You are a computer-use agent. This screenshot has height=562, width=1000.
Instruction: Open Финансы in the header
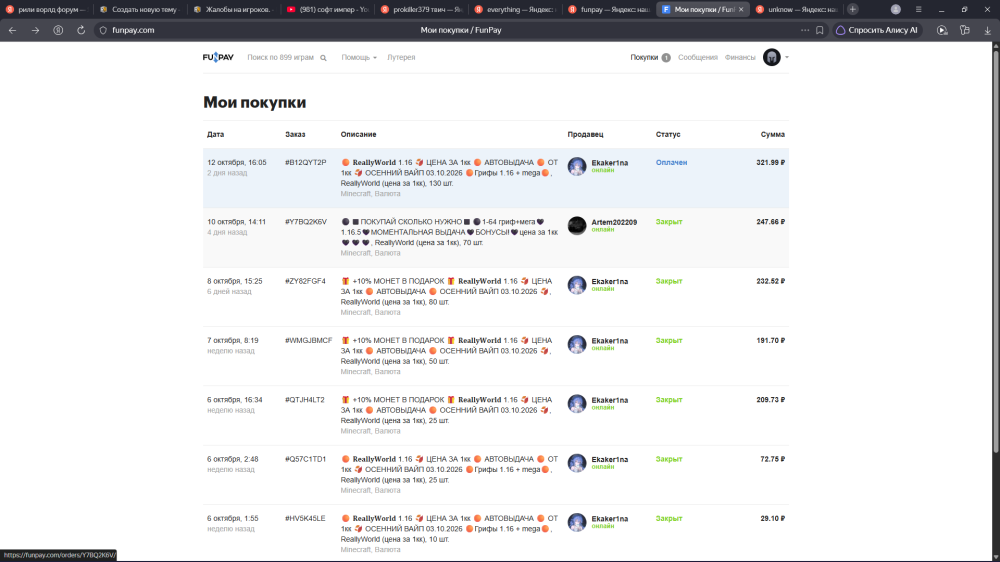pos(740,57)
